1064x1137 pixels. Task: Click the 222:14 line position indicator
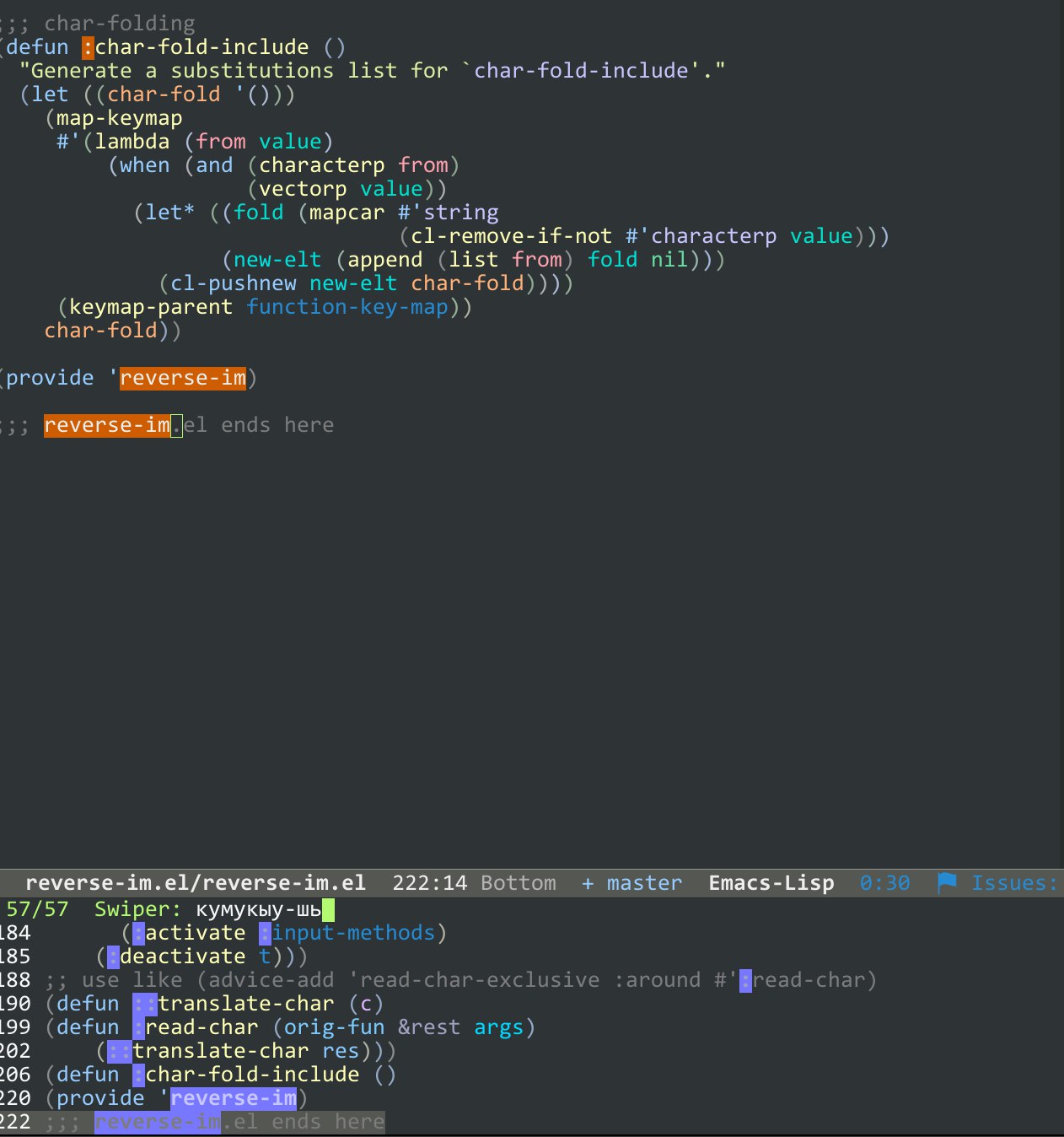pos(429,883)
